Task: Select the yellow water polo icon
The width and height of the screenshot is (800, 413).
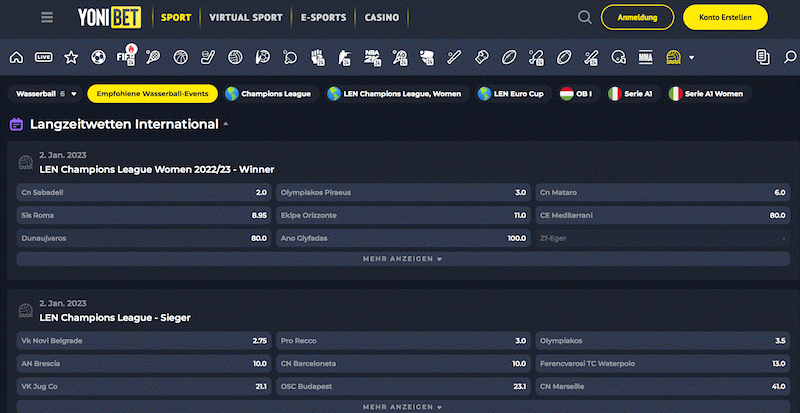Action: click(674, 57)
